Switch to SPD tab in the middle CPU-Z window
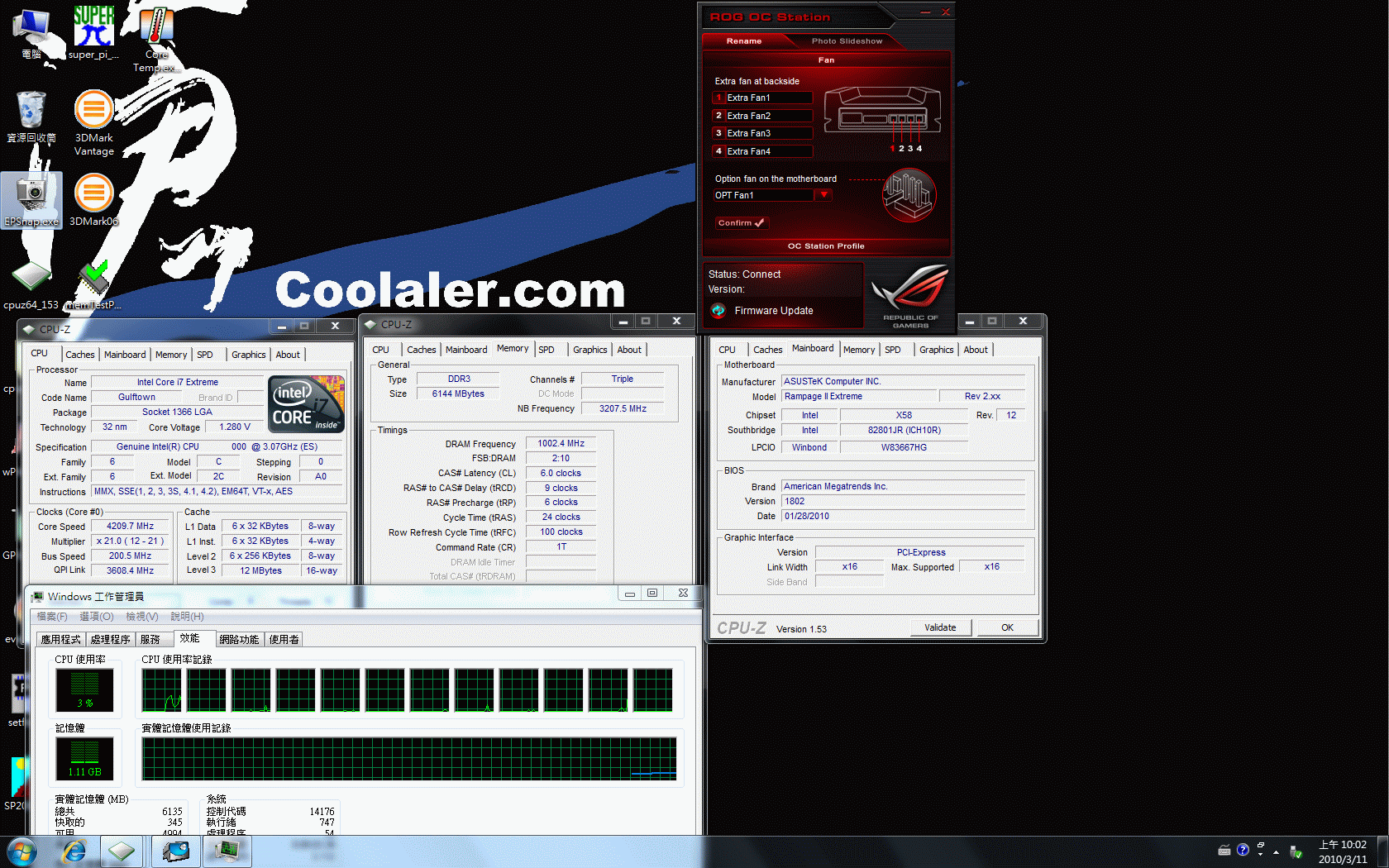Screen dimensions: 1389x868 click(547, 350)
